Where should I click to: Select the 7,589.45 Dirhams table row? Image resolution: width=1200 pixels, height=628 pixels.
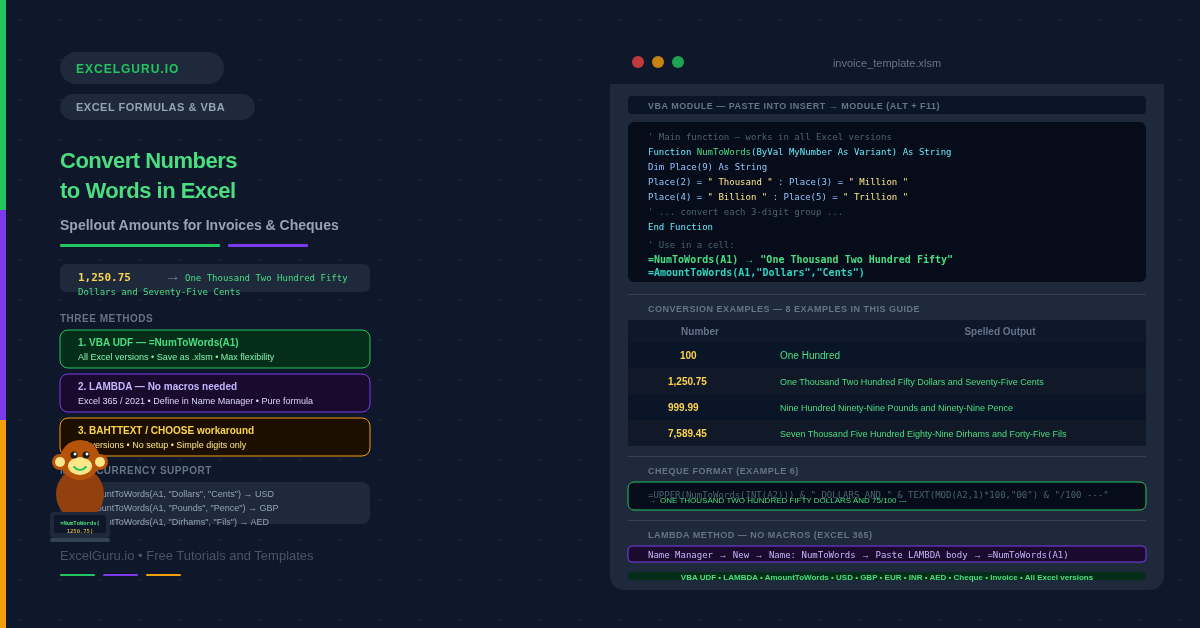click(887, 433)
